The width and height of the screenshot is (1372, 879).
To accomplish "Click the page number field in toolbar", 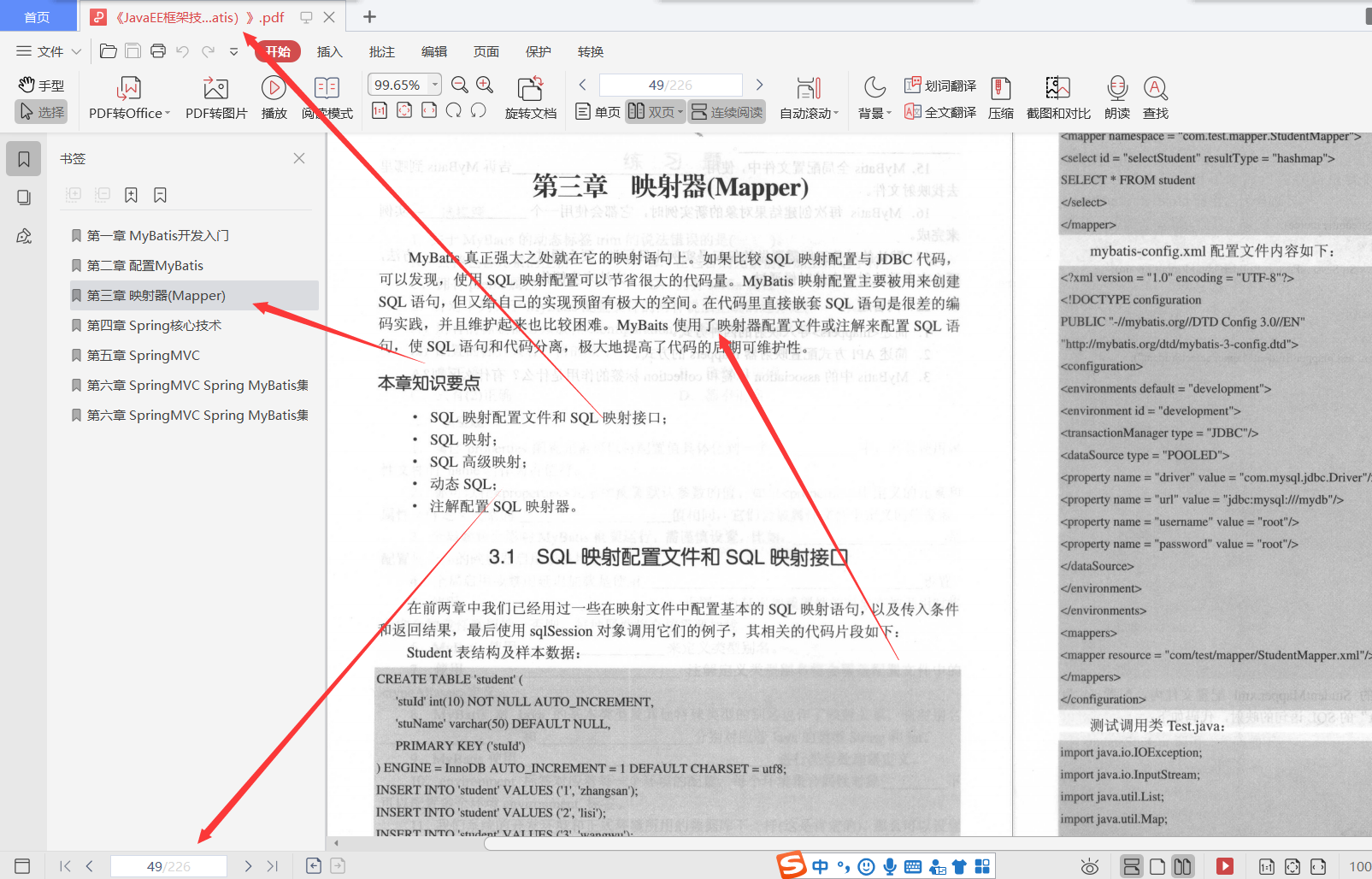I will coord(670,85).
